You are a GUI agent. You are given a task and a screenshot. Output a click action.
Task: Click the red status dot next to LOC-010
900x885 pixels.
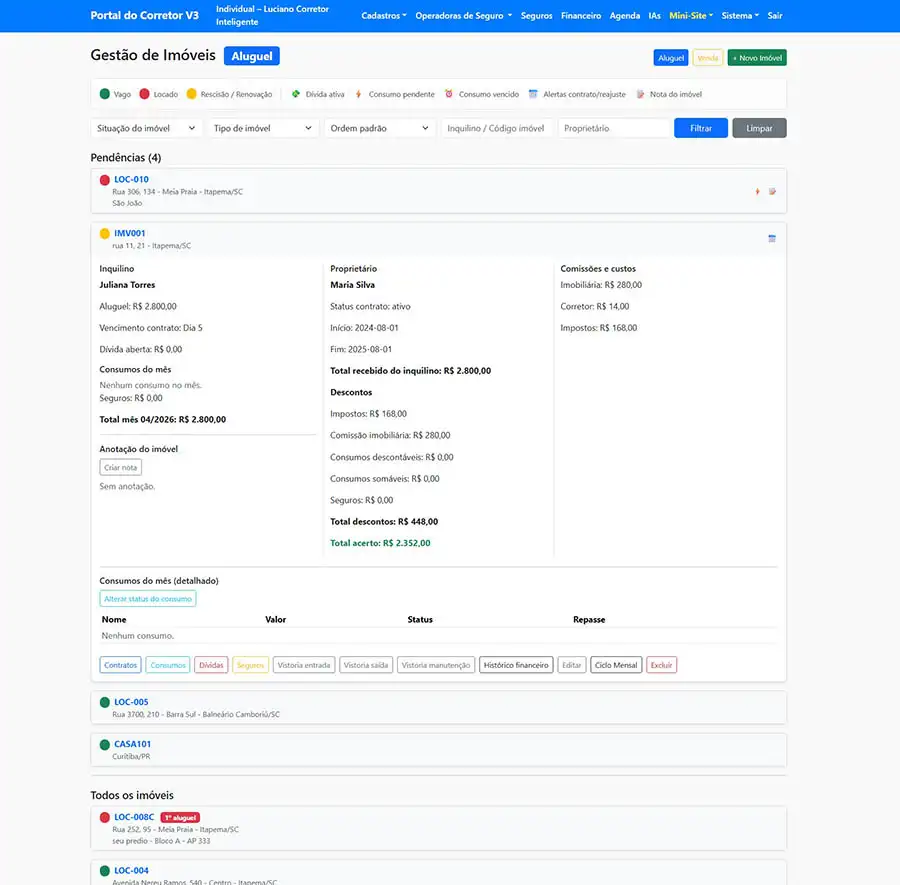(x=104, y=180)
